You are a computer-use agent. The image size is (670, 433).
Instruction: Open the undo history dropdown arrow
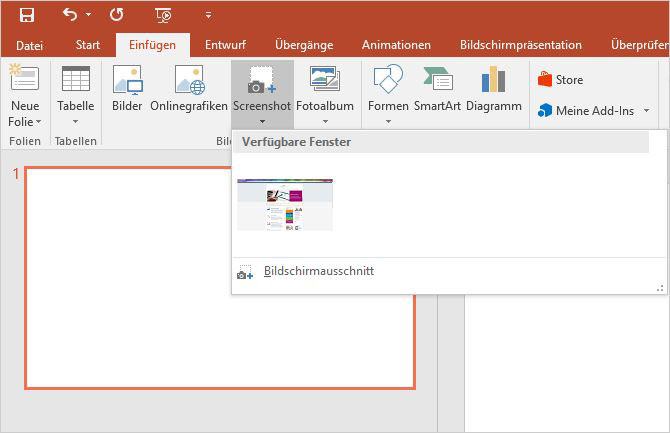88,15
